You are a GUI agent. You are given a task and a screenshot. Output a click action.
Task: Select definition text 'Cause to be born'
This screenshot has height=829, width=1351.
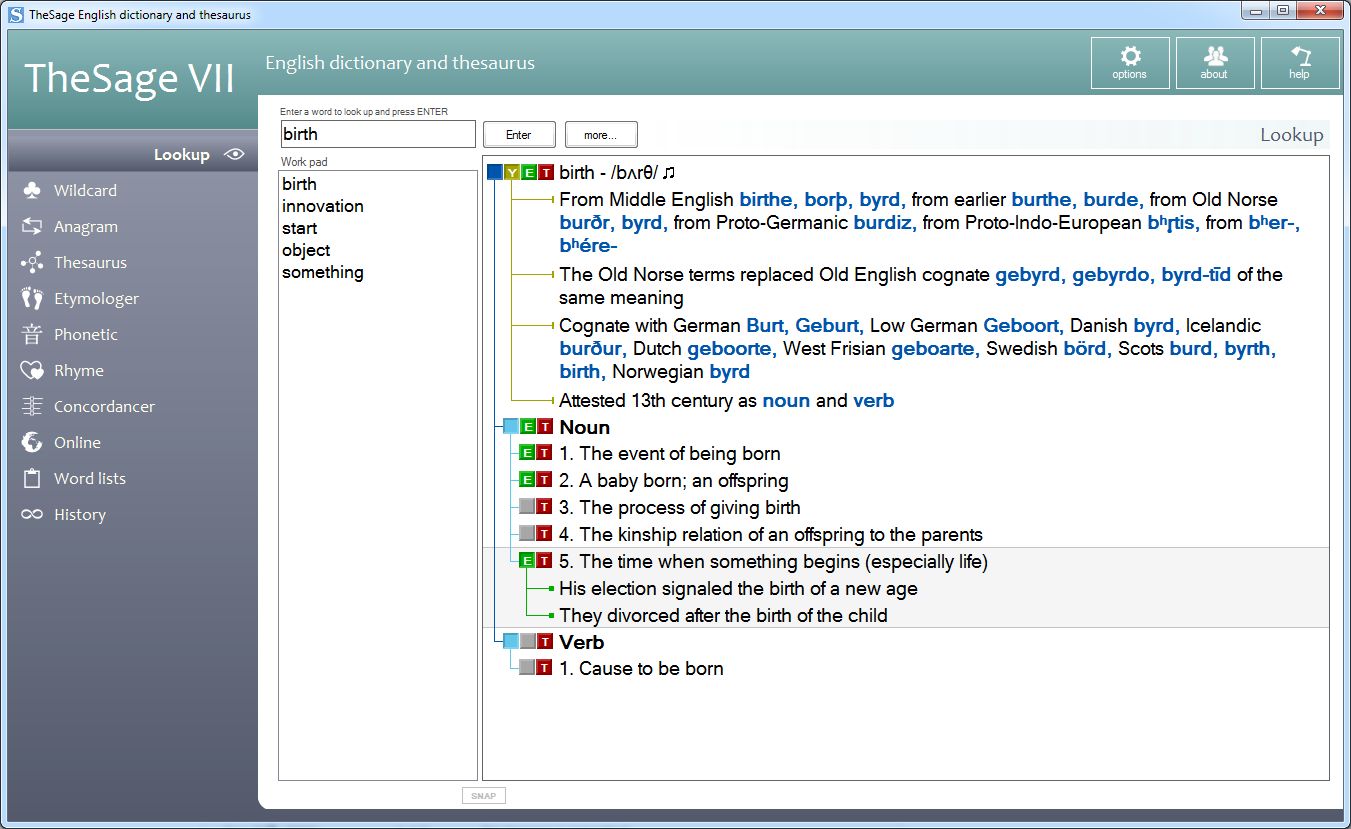click(x=651, y=668)
